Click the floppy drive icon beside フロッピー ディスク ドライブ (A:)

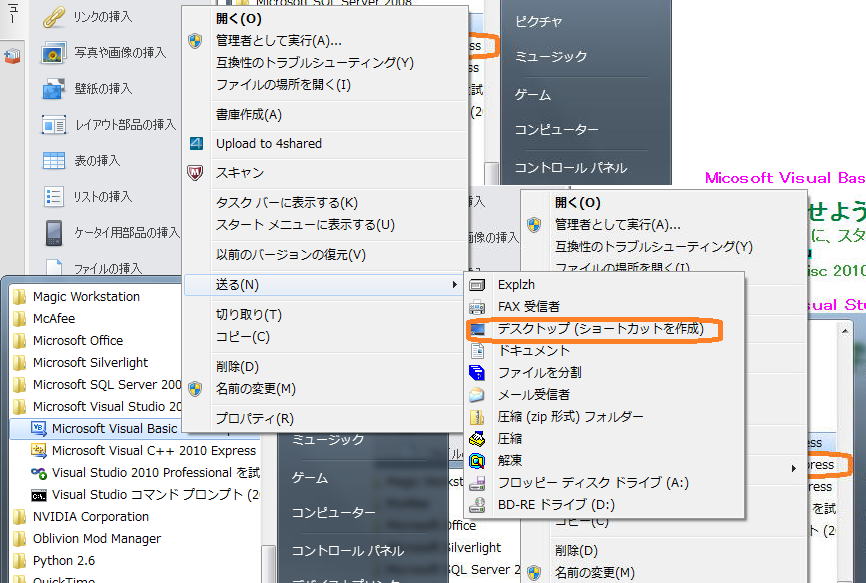(x=477, y=483)
